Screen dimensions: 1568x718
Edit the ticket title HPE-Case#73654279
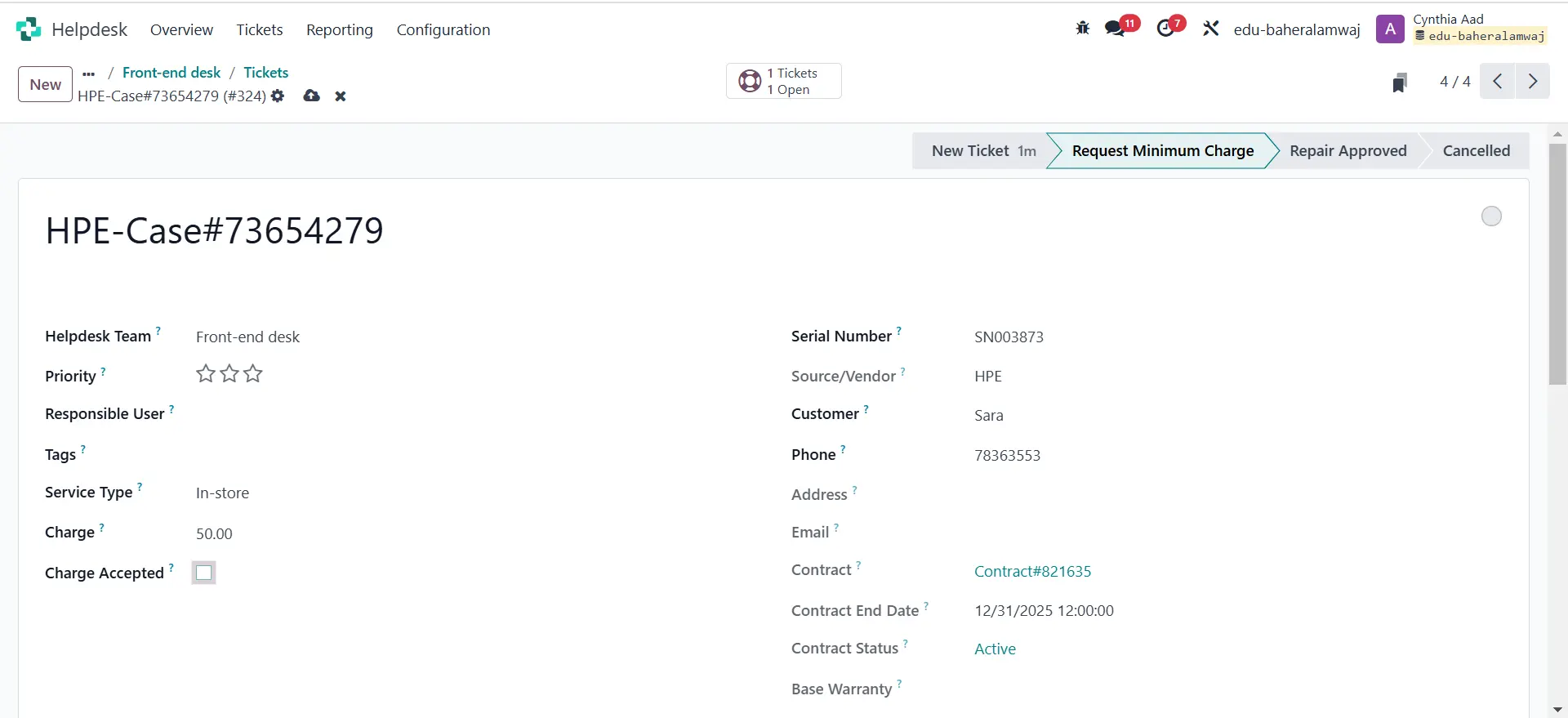coord(214,230)
